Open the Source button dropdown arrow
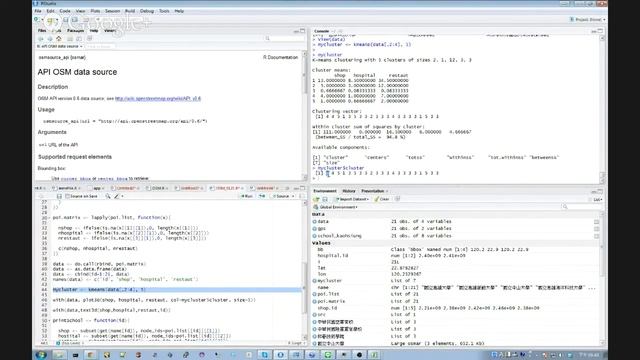 click(x=293, y=196)
